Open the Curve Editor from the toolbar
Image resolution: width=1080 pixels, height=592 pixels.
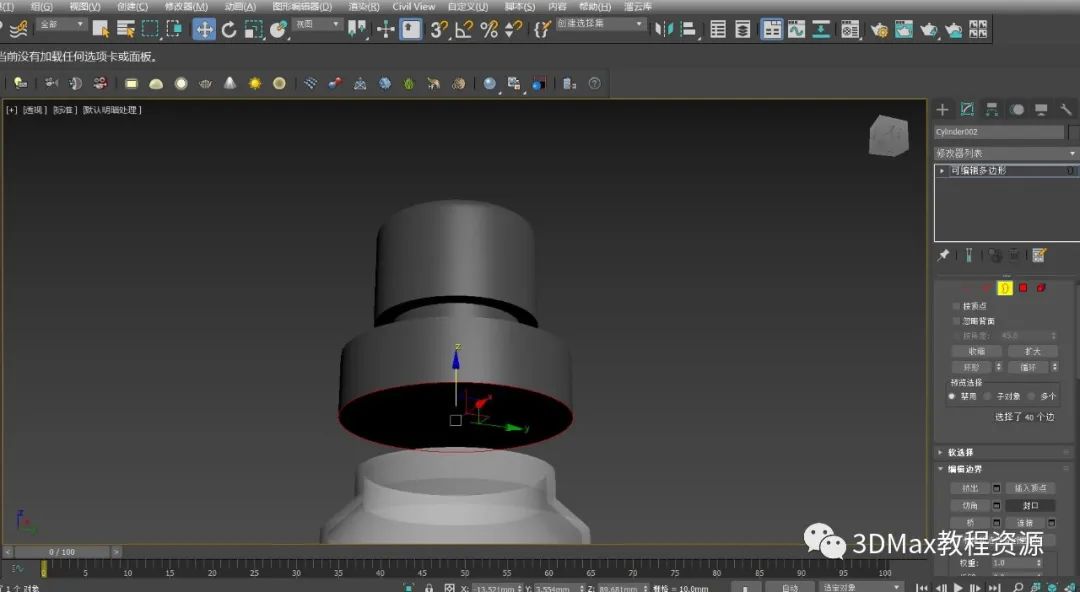(796, 29)
